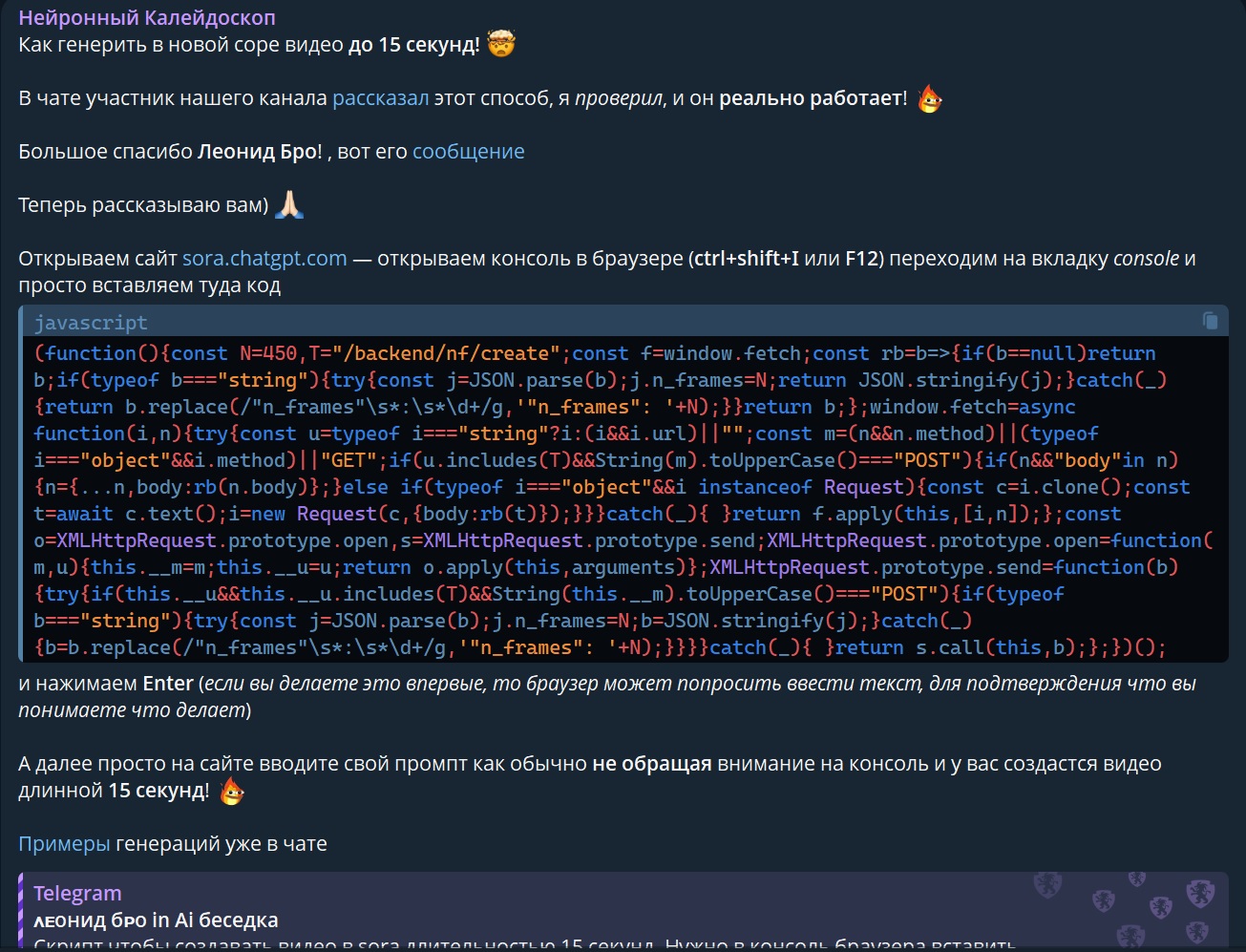The height and width of the screenshot is (952, 1246).
Task: Click the bold text "не обращая"
Action: click(x=652, y=764)
